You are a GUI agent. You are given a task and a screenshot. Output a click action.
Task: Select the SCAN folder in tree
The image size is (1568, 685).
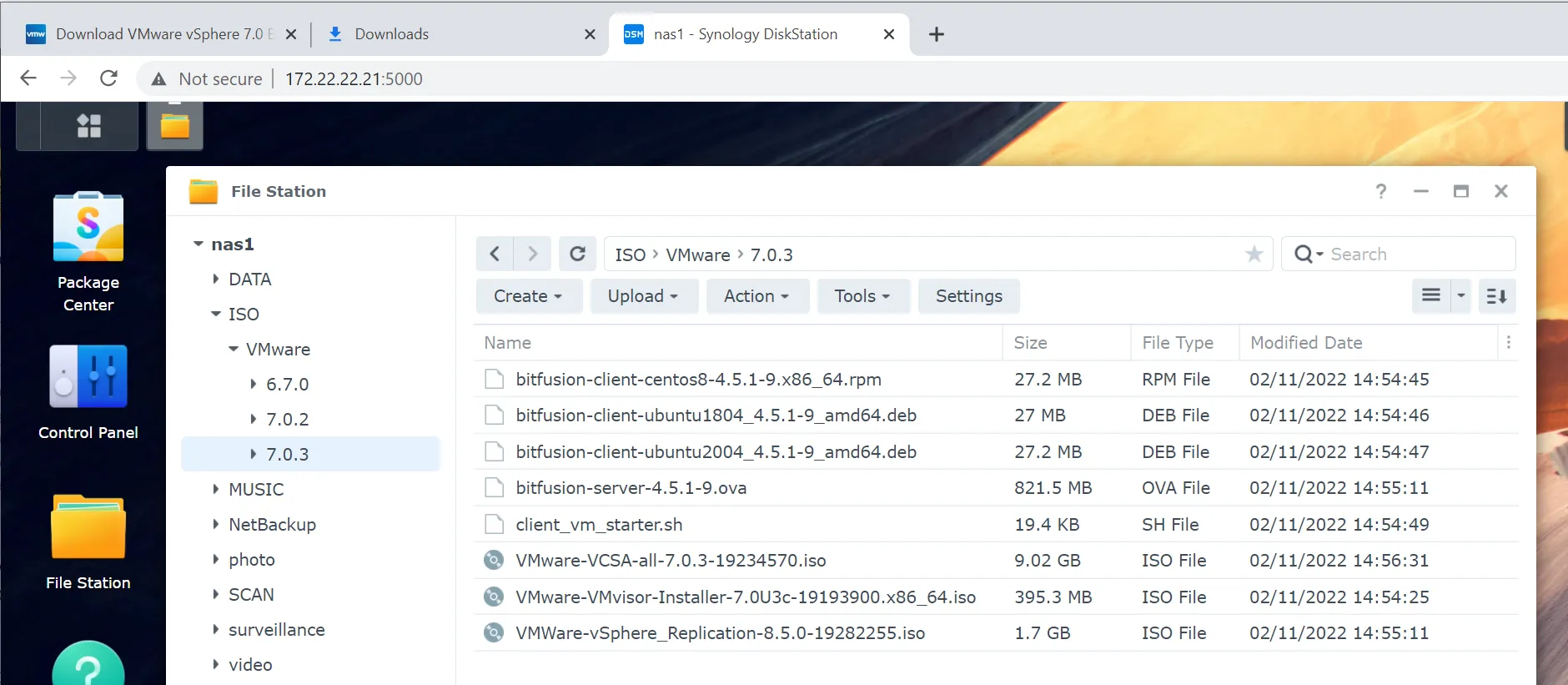pyautogui.click(x=251, y=594)
